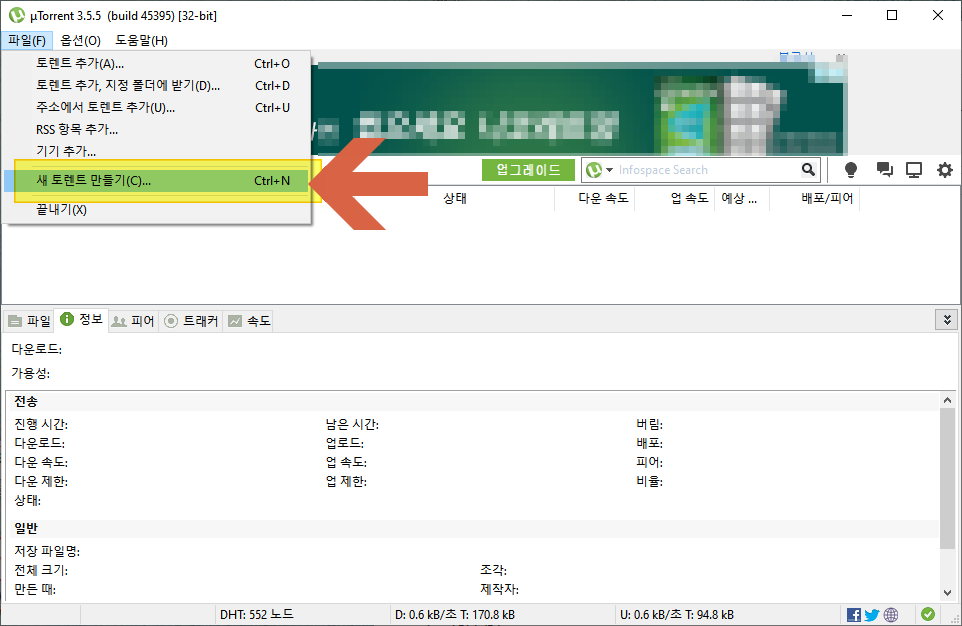Image resolution: width=962 pixels, height=626 pixels.
Task: Click the Twitter icon in status bar
Action: [x=872, y=614]
